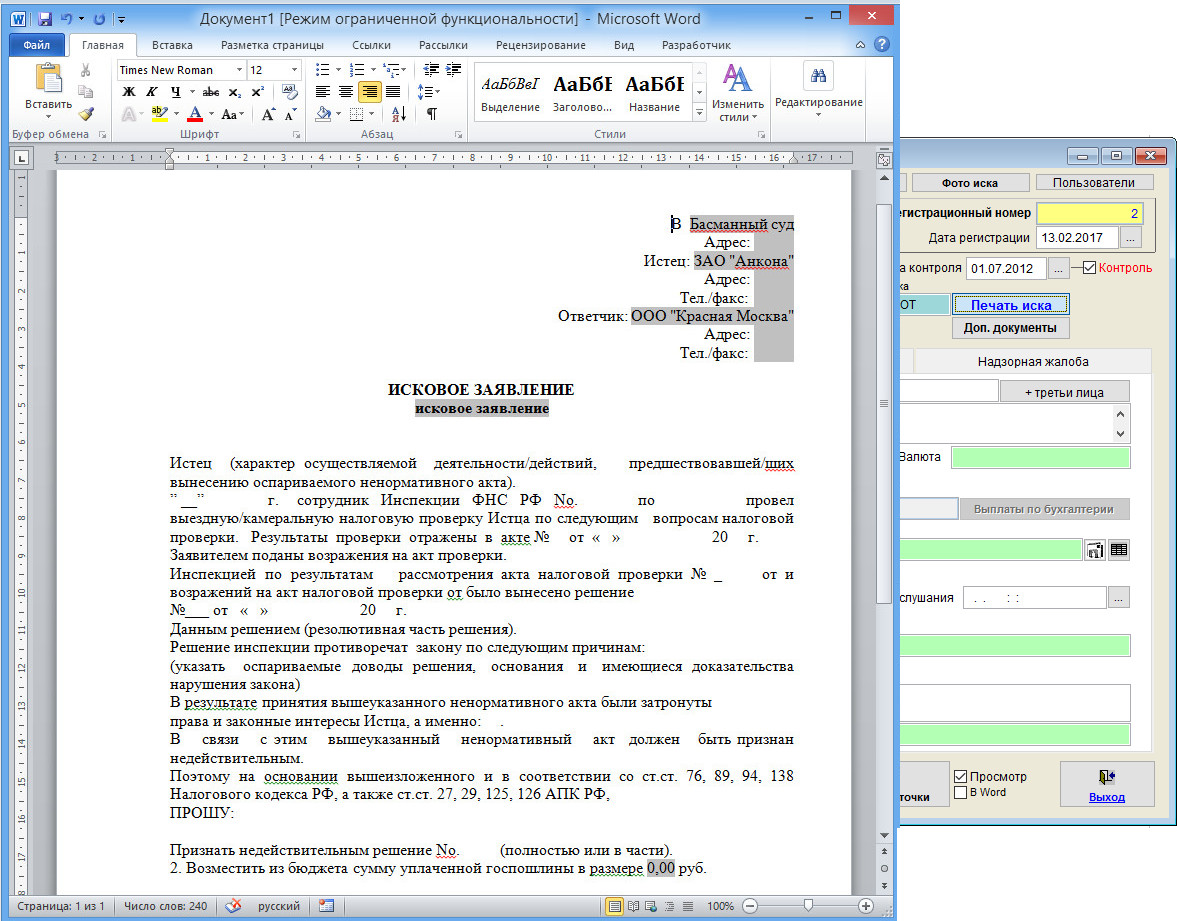Click the Фото иска button
Image resolution: width=1177 pixels, height=921 pixels.
coord(969,182)
